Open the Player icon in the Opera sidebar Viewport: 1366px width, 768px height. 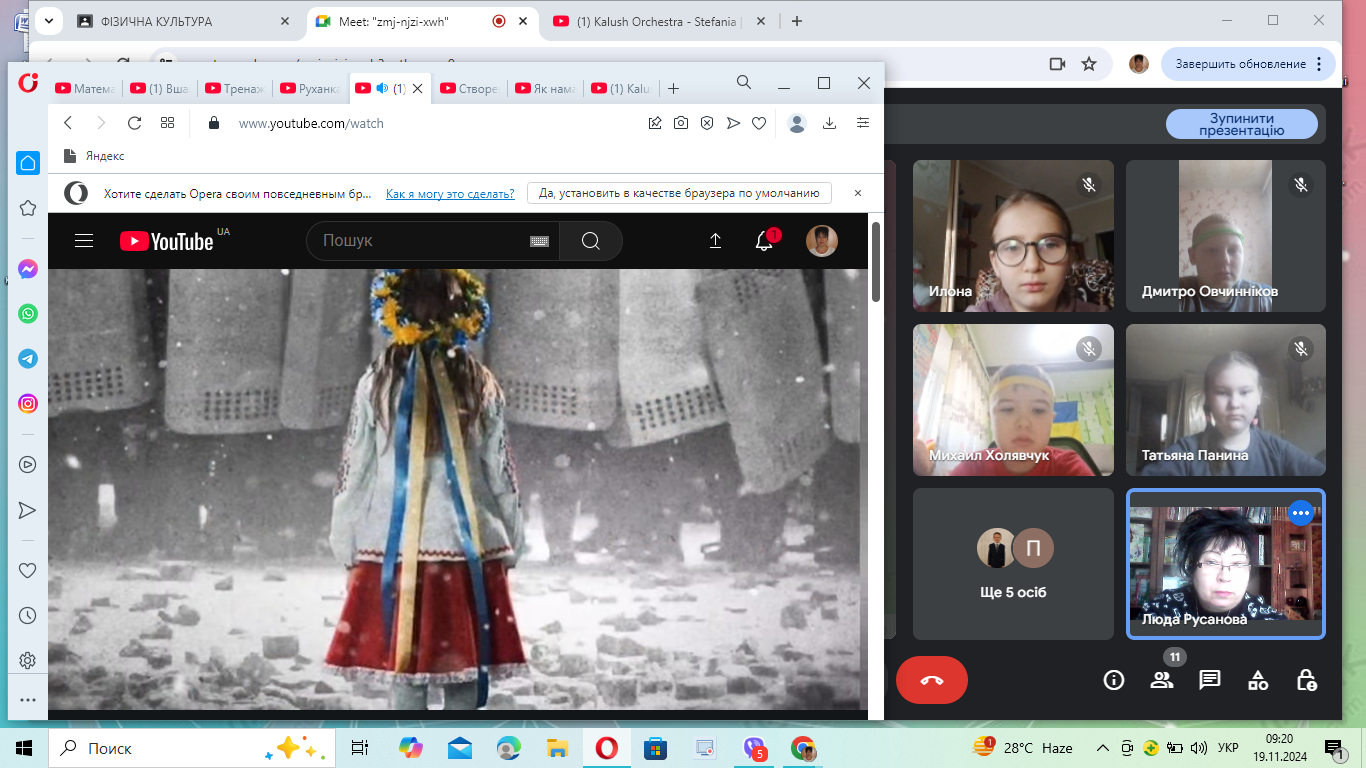28,464
